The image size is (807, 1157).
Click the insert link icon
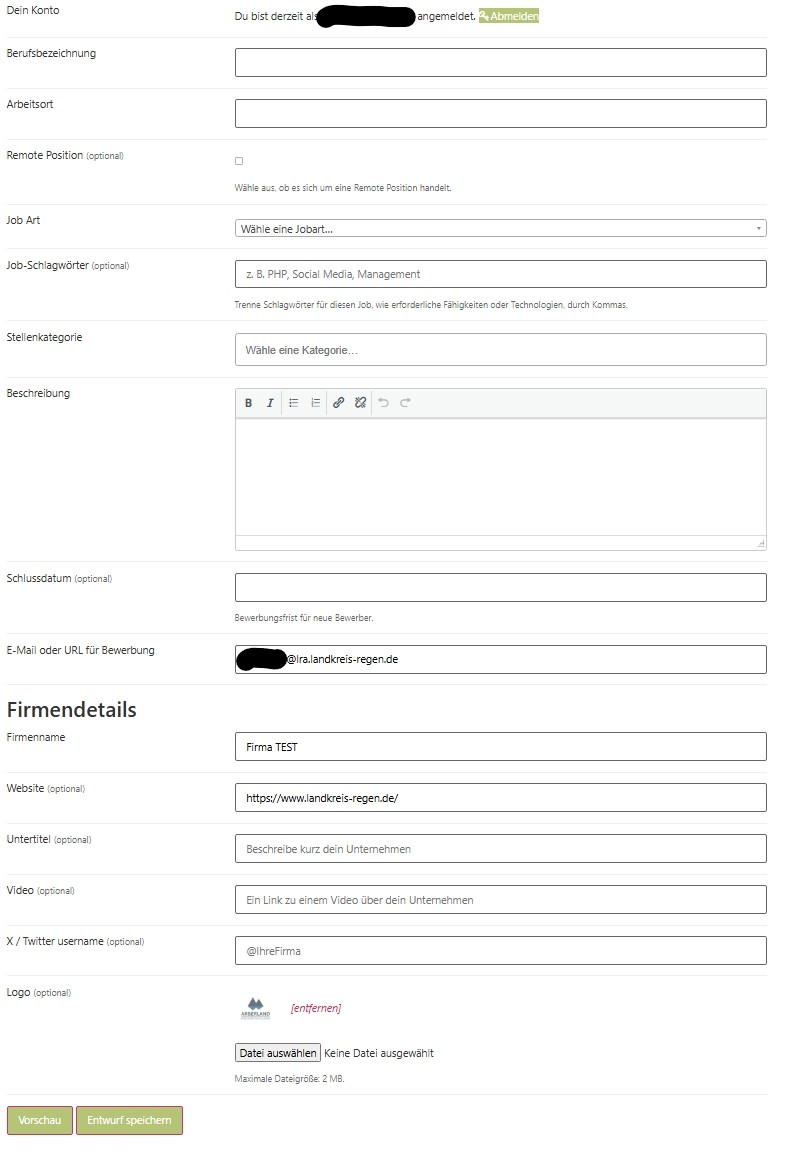tap(339, 403)
